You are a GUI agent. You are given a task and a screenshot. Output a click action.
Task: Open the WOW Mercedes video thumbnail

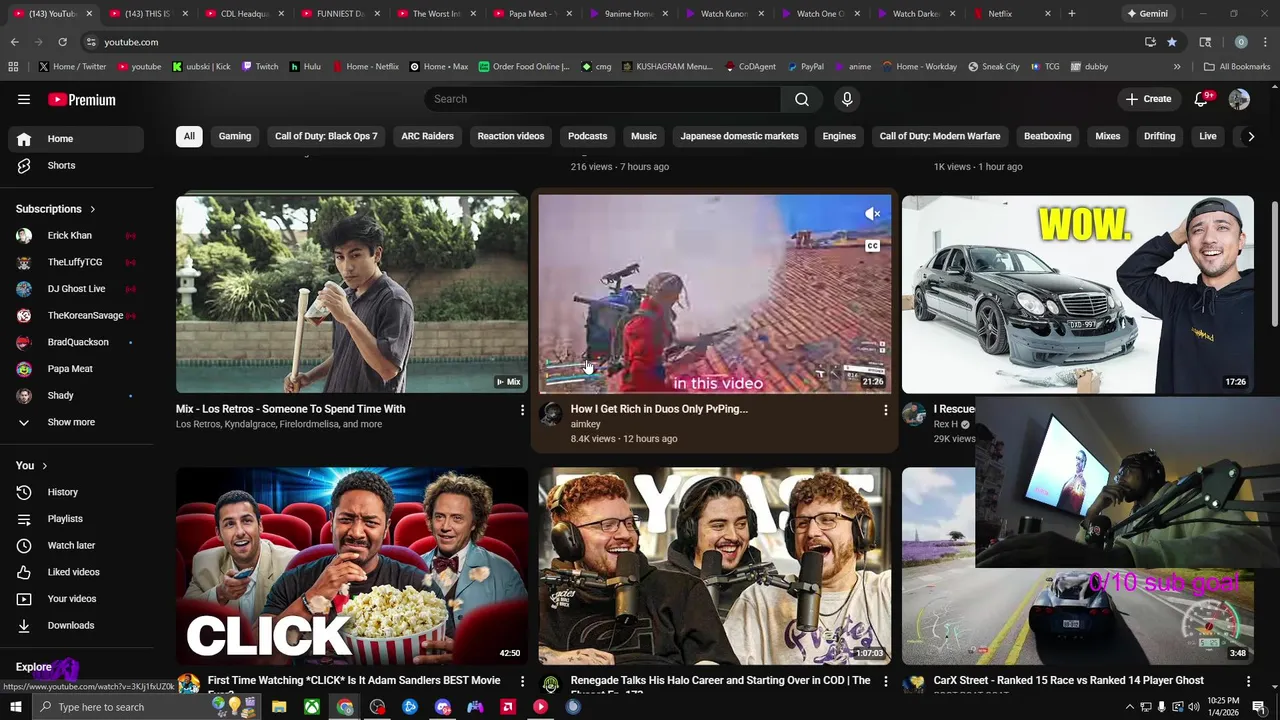(x=1077, y=294)
